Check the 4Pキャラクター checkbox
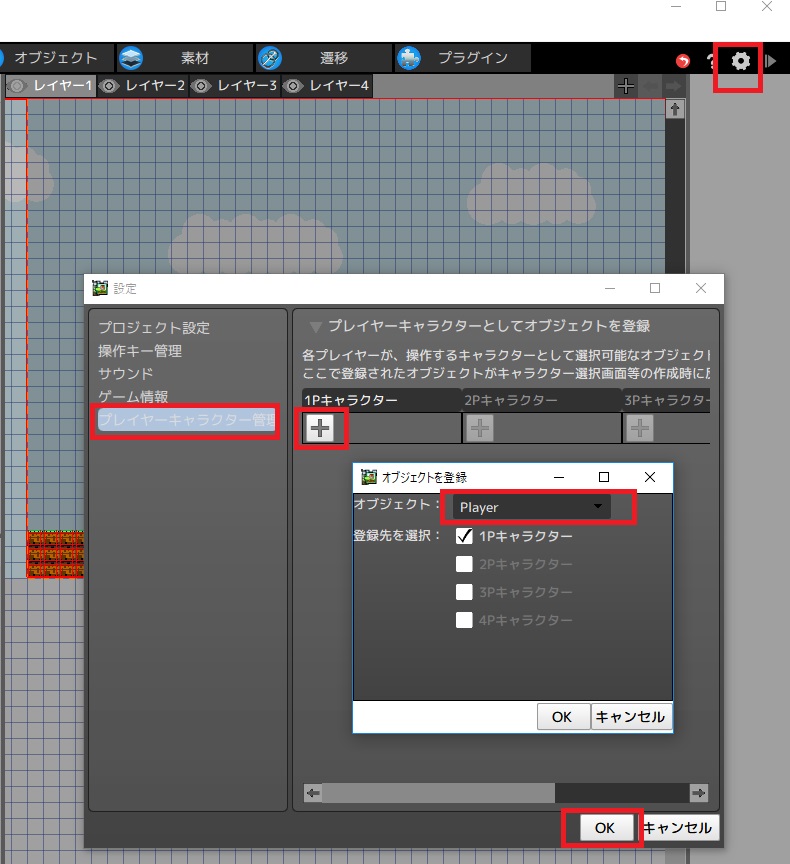This screenshot has height=864, width=790. pyautogui.click(x=464, y=620)
